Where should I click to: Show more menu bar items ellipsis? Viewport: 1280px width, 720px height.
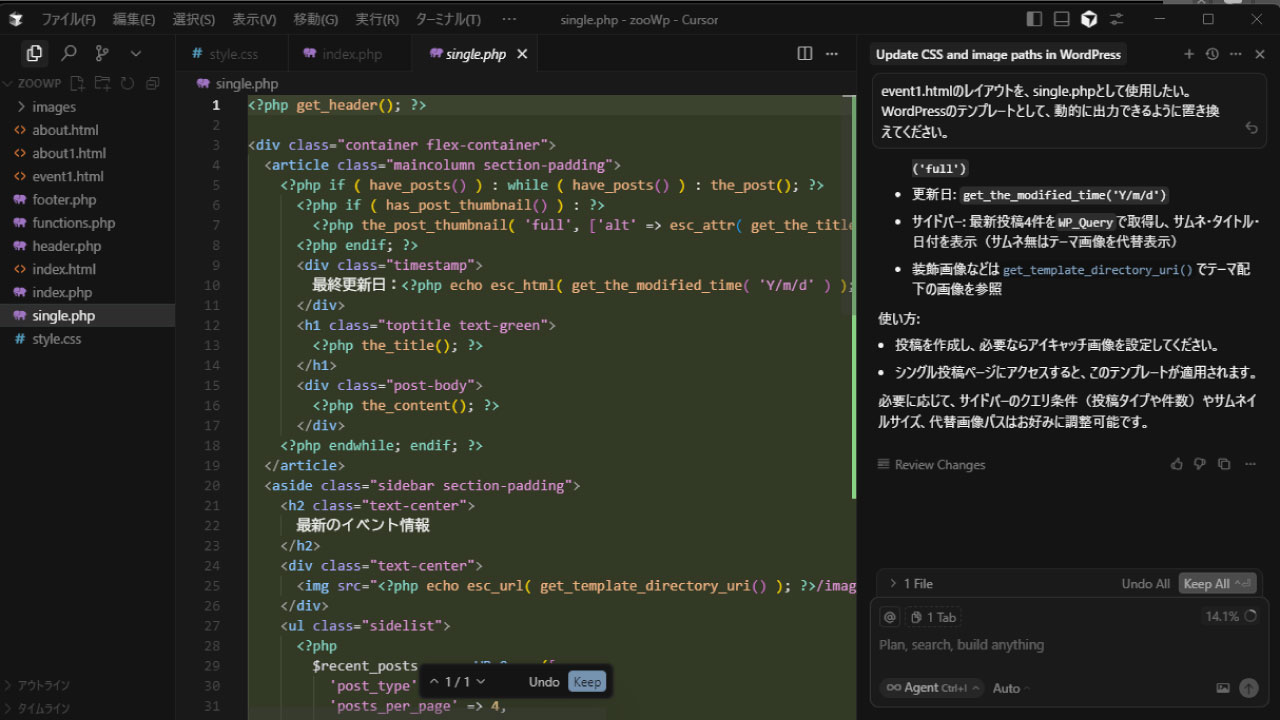(509, 19)
